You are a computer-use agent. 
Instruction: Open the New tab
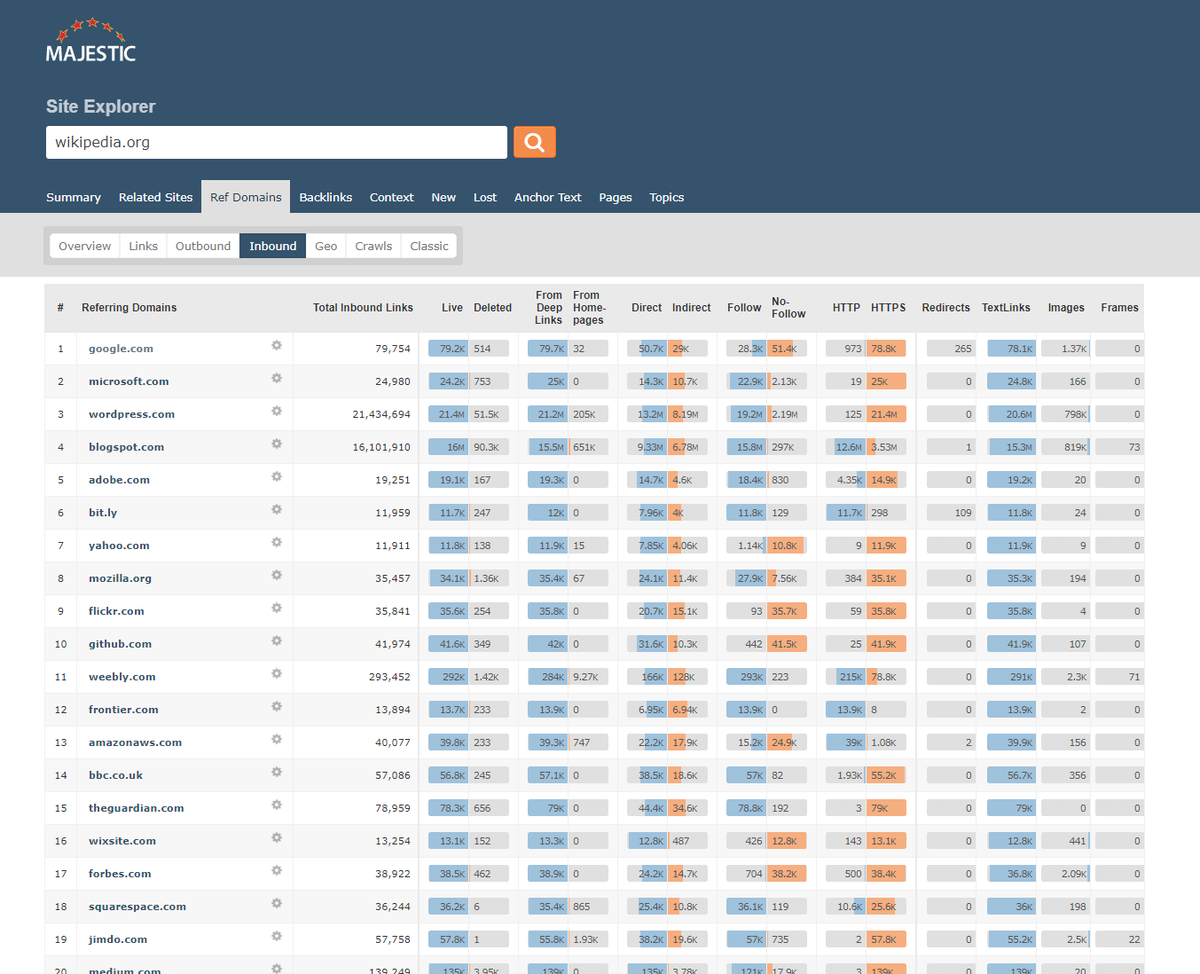point(444,197)
